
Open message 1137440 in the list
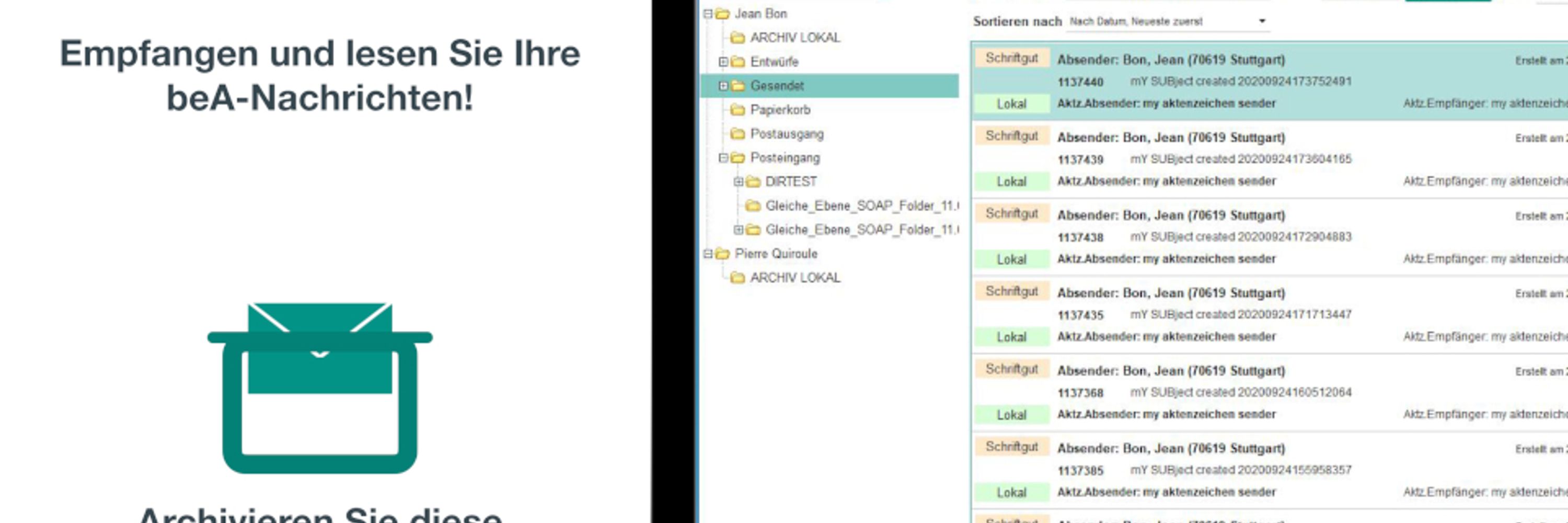[x=1270, y=82]
